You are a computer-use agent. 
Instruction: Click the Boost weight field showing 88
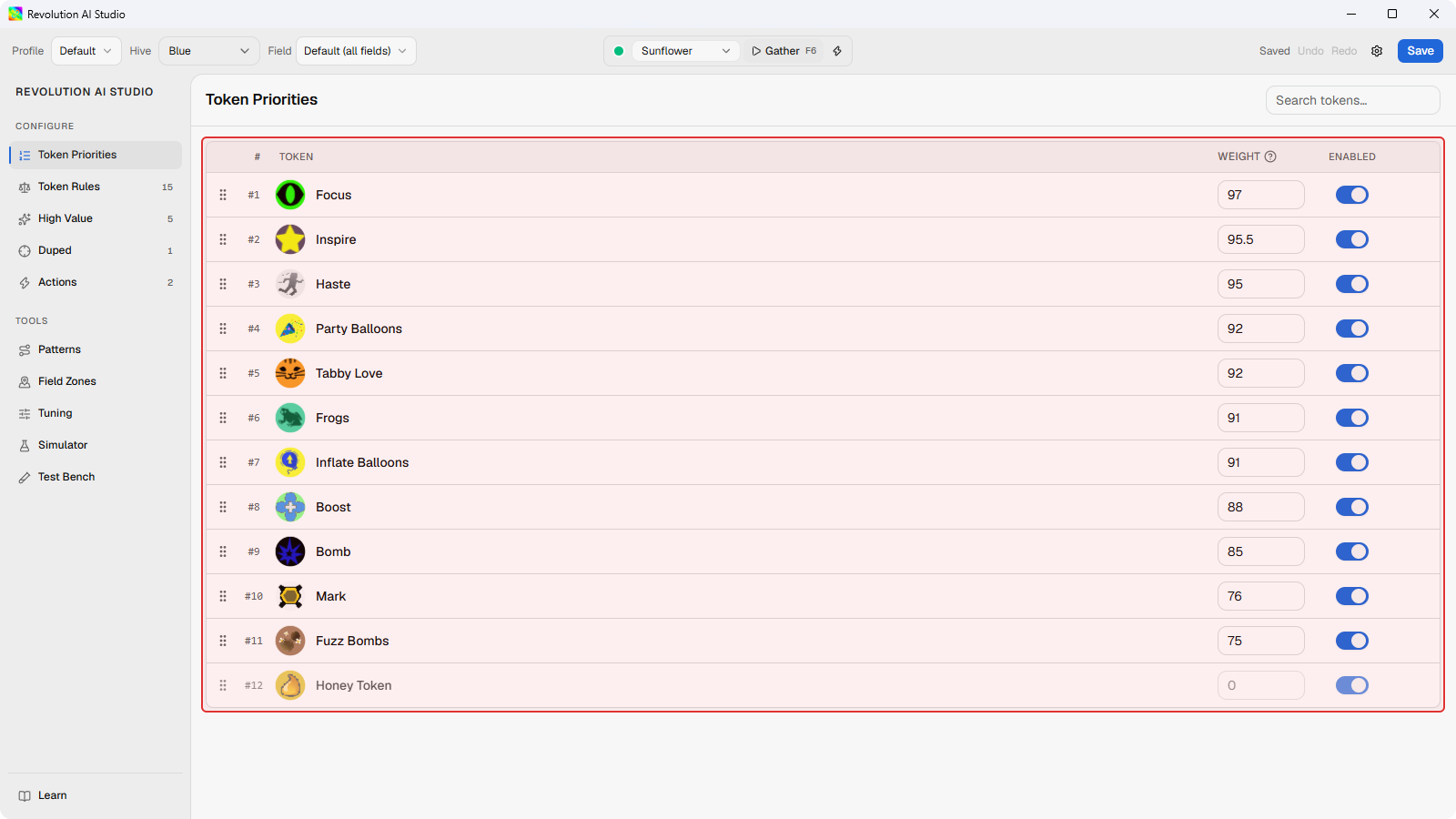1260,507
